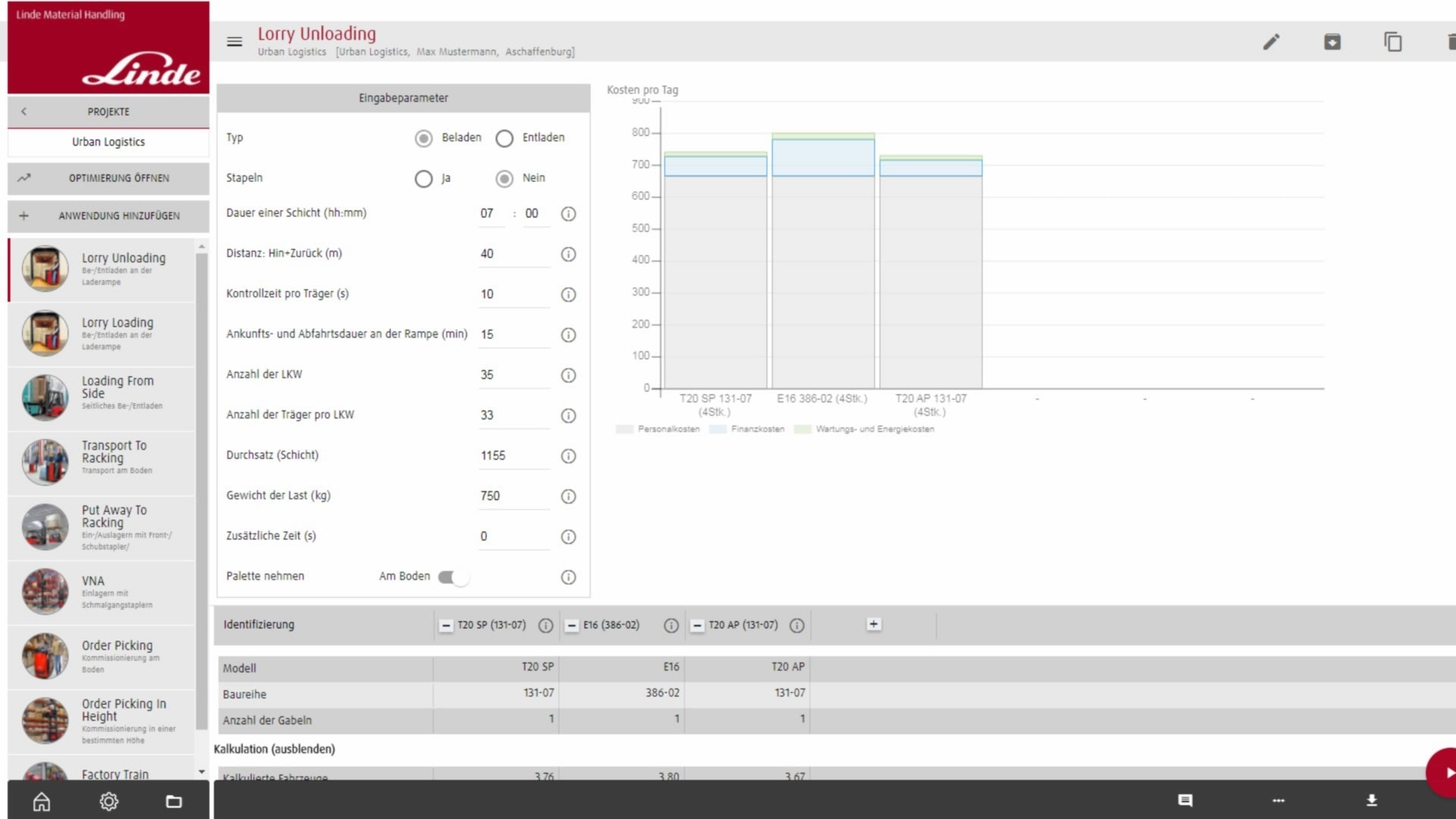The image size is (1456, 819).
Task: Open settings gear icon
Action: point(108,802)
